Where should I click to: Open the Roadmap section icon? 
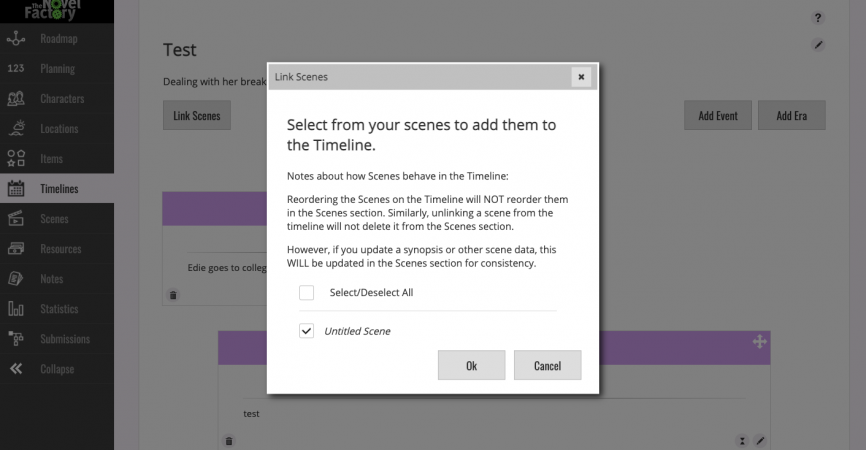pyautogui.click(x=16, y=39)
